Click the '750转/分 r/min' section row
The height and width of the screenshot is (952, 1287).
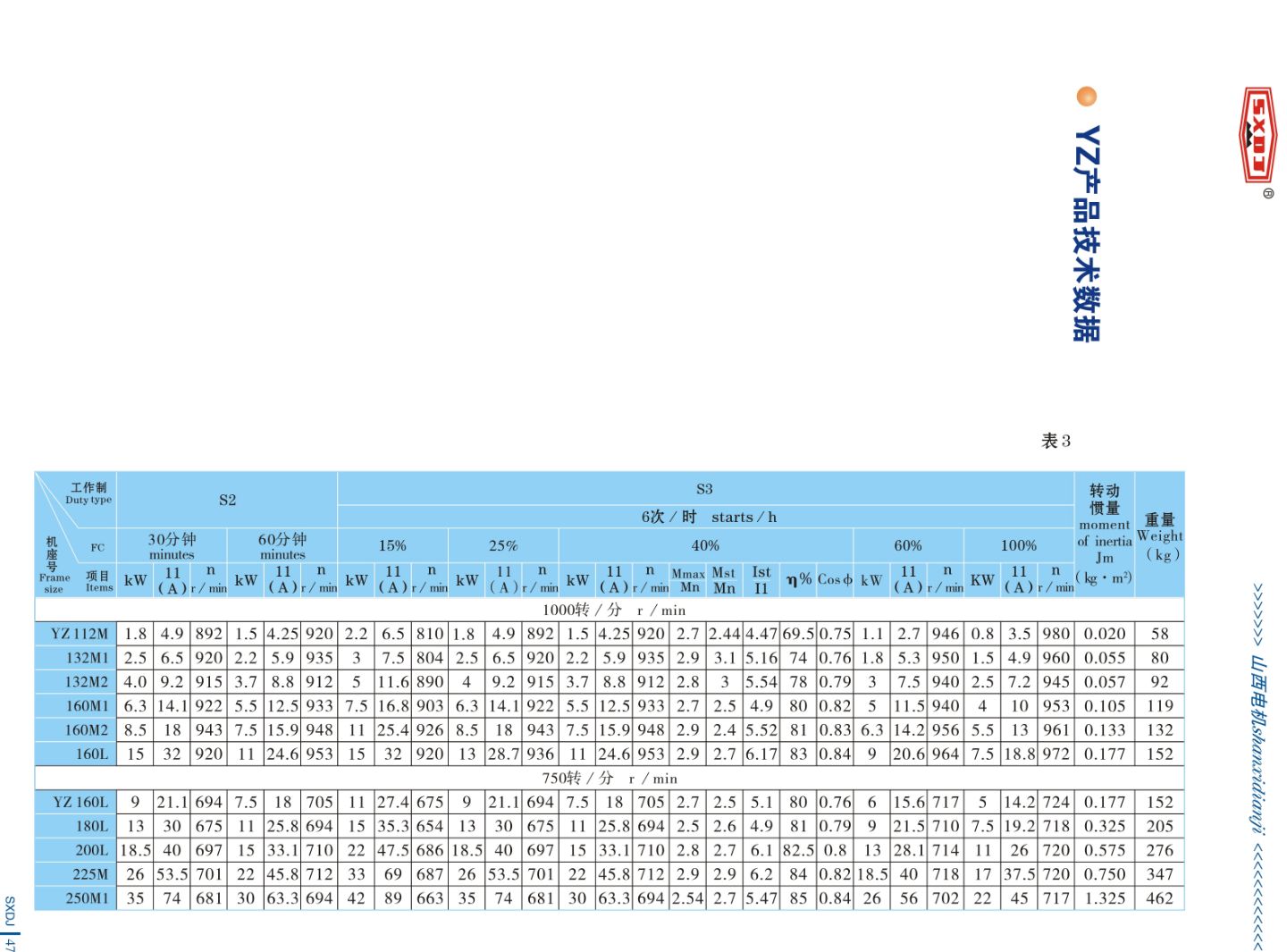click(x=610, y=778)
